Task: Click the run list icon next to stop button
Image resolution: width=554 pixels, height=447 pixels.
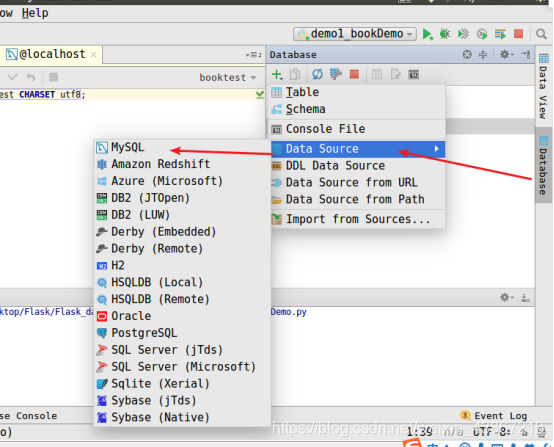Action: pyautogui.click(x=500, y=34)
